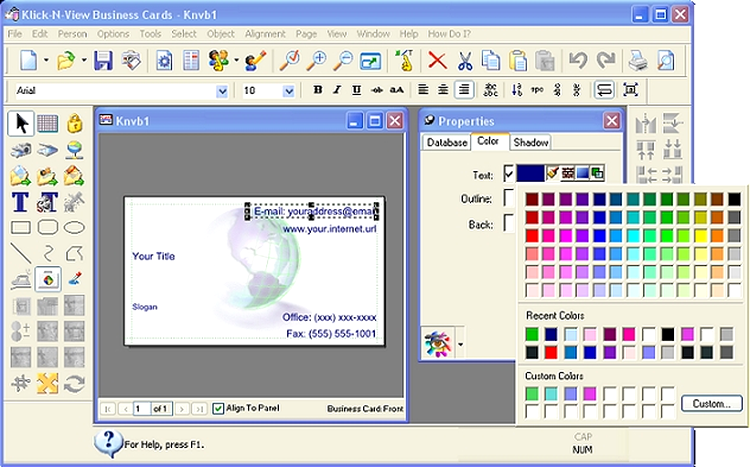The image size is (750, 467).
Task: Click the color eye icon in Properties
Action: coord(438,344)
